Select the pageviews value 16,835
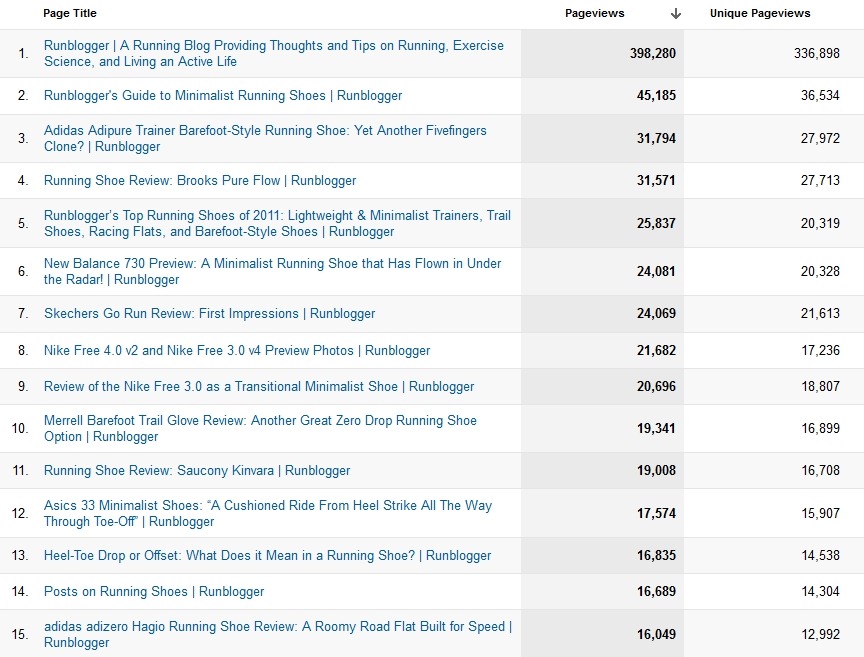This screenshot has height=657, width=864. click(x=656, y=555)
